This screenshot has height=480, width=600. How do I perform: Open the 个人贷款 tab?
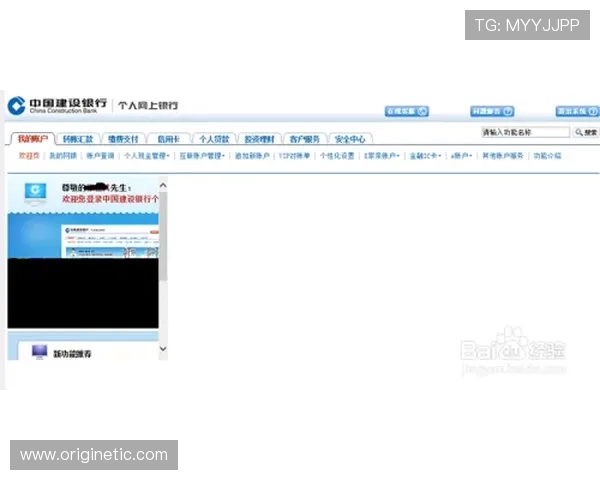(x=214, y=139)
